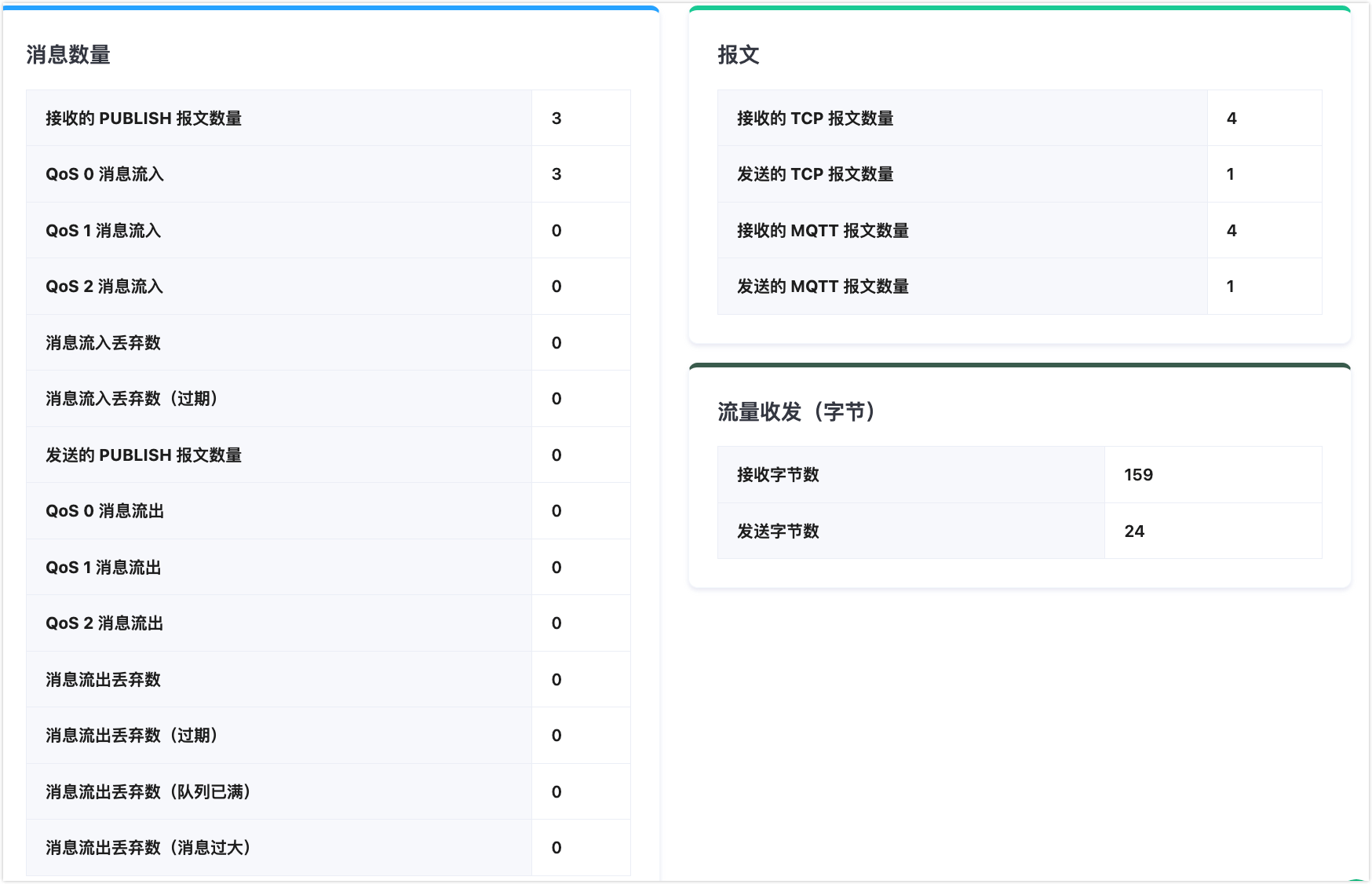
Task: Click the 消息流入丢弃数 row
Action: (x=102, y=342)
